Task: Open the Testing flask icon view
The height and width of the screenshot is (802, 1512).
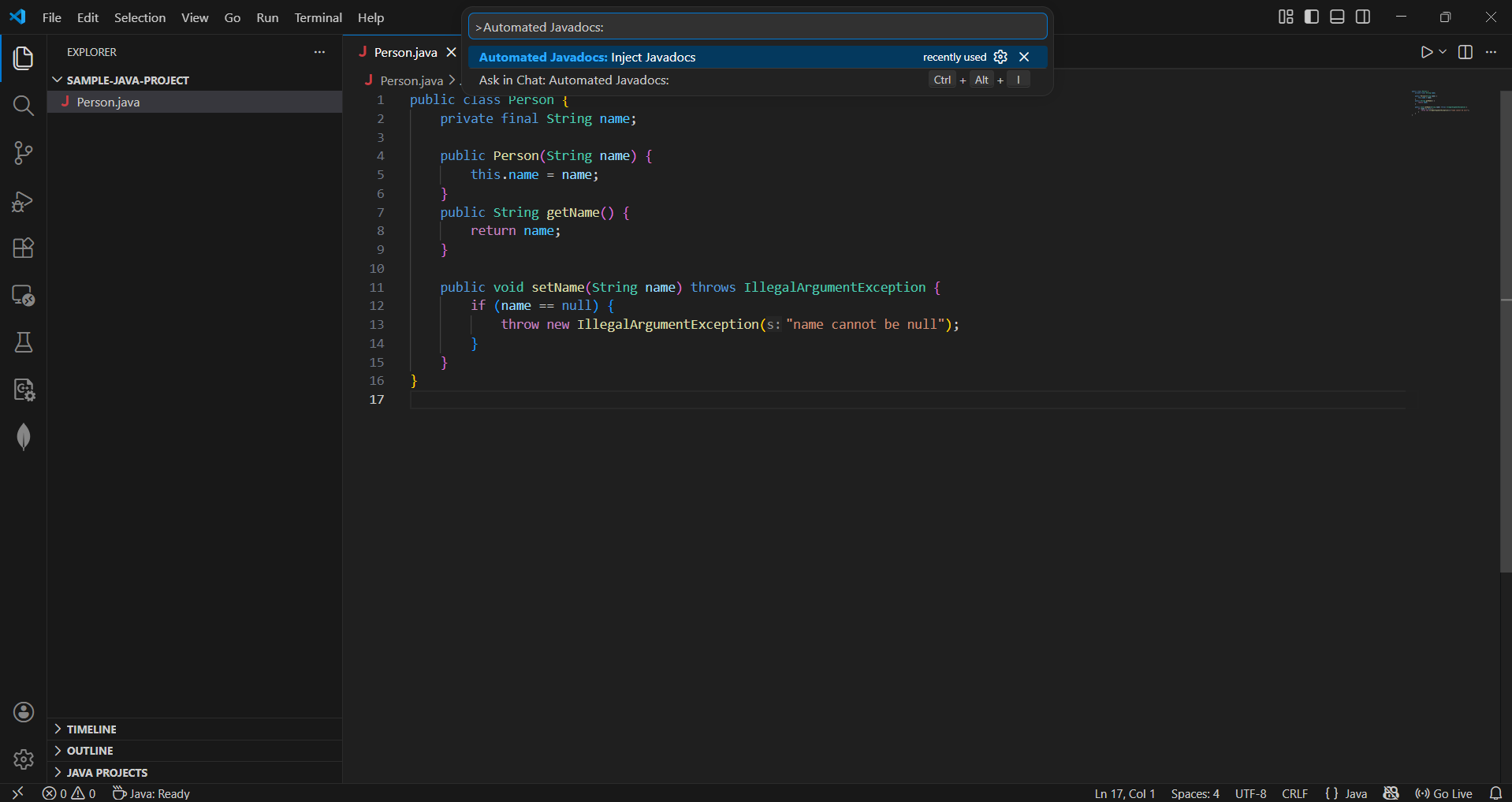Action: (x=24, y=342)
